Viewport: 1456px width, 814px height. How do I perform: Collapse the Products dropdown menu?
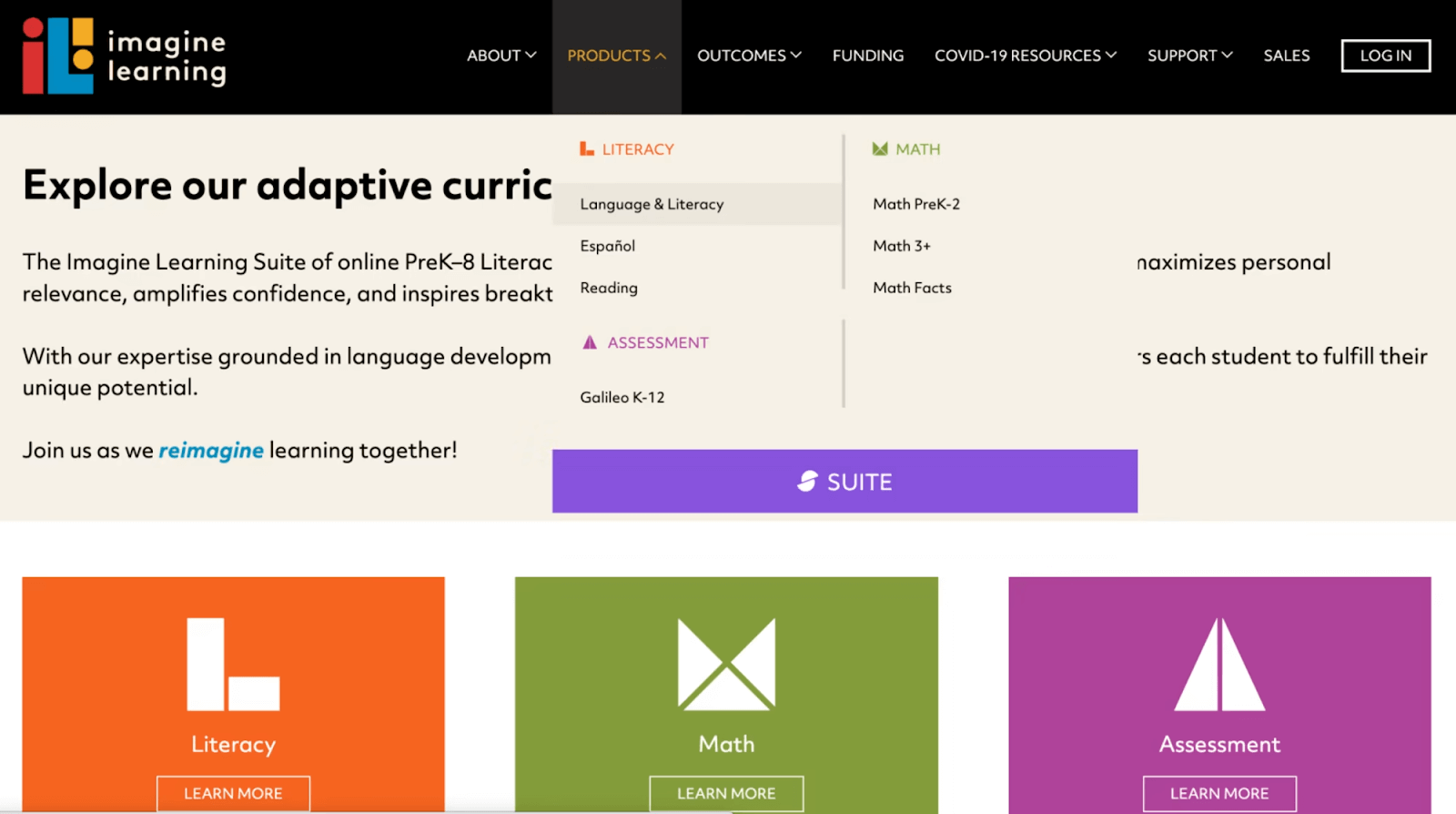pos(617,56)
